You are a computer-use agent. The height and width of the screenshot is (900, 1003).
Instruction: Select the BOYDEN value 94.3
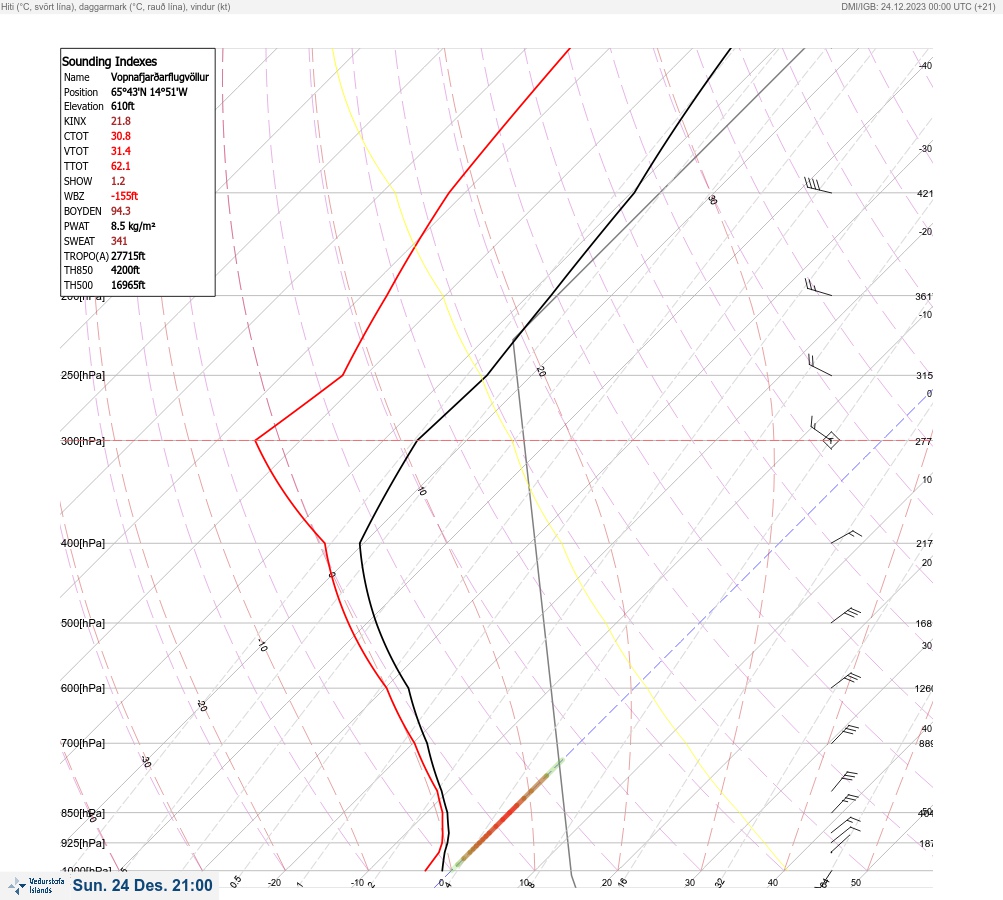pyautogui.click(x=121, y=211)
